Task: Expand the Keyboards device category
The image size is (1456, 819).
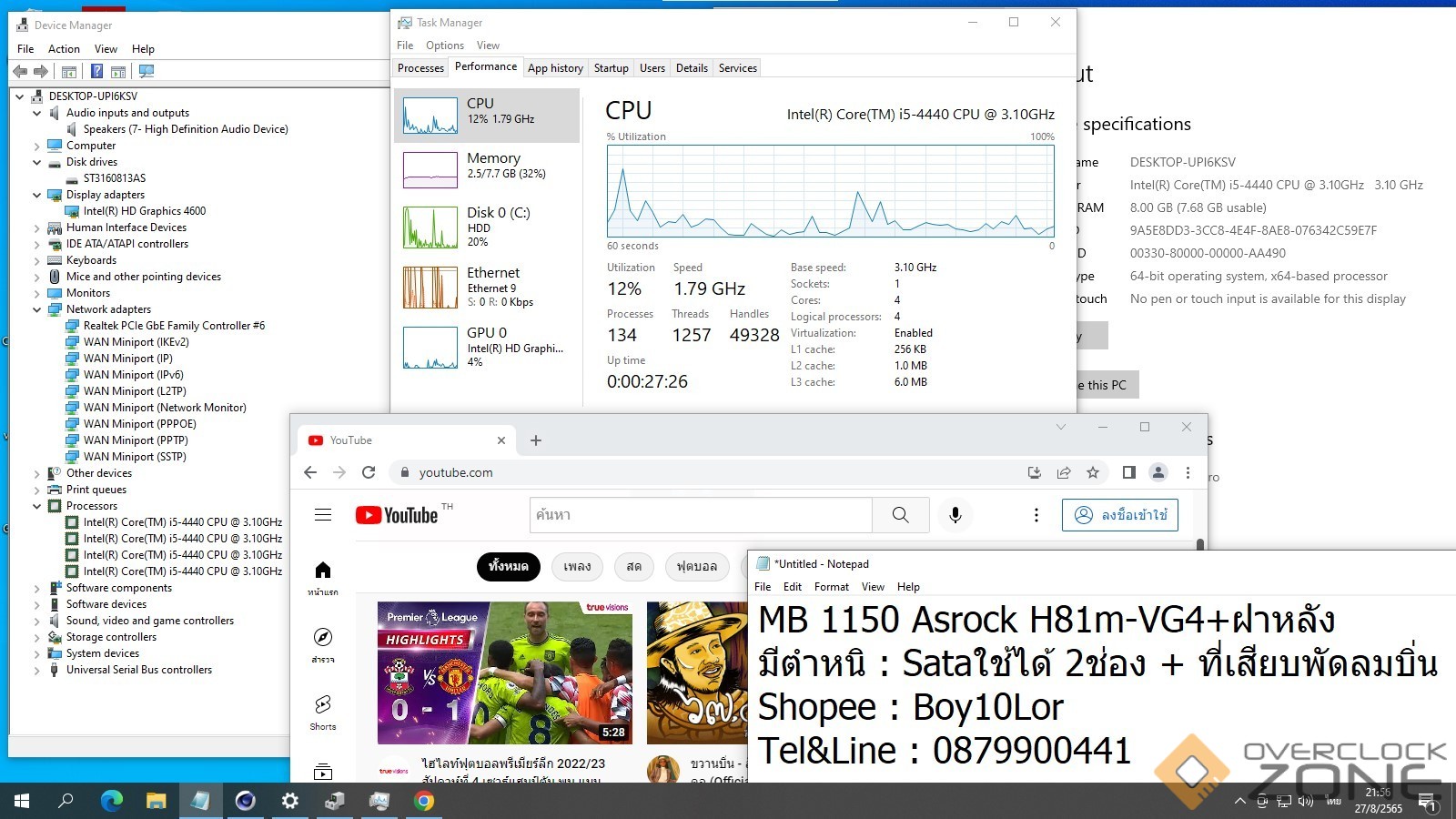Action: pyautogui.click(x=37, y=260)
